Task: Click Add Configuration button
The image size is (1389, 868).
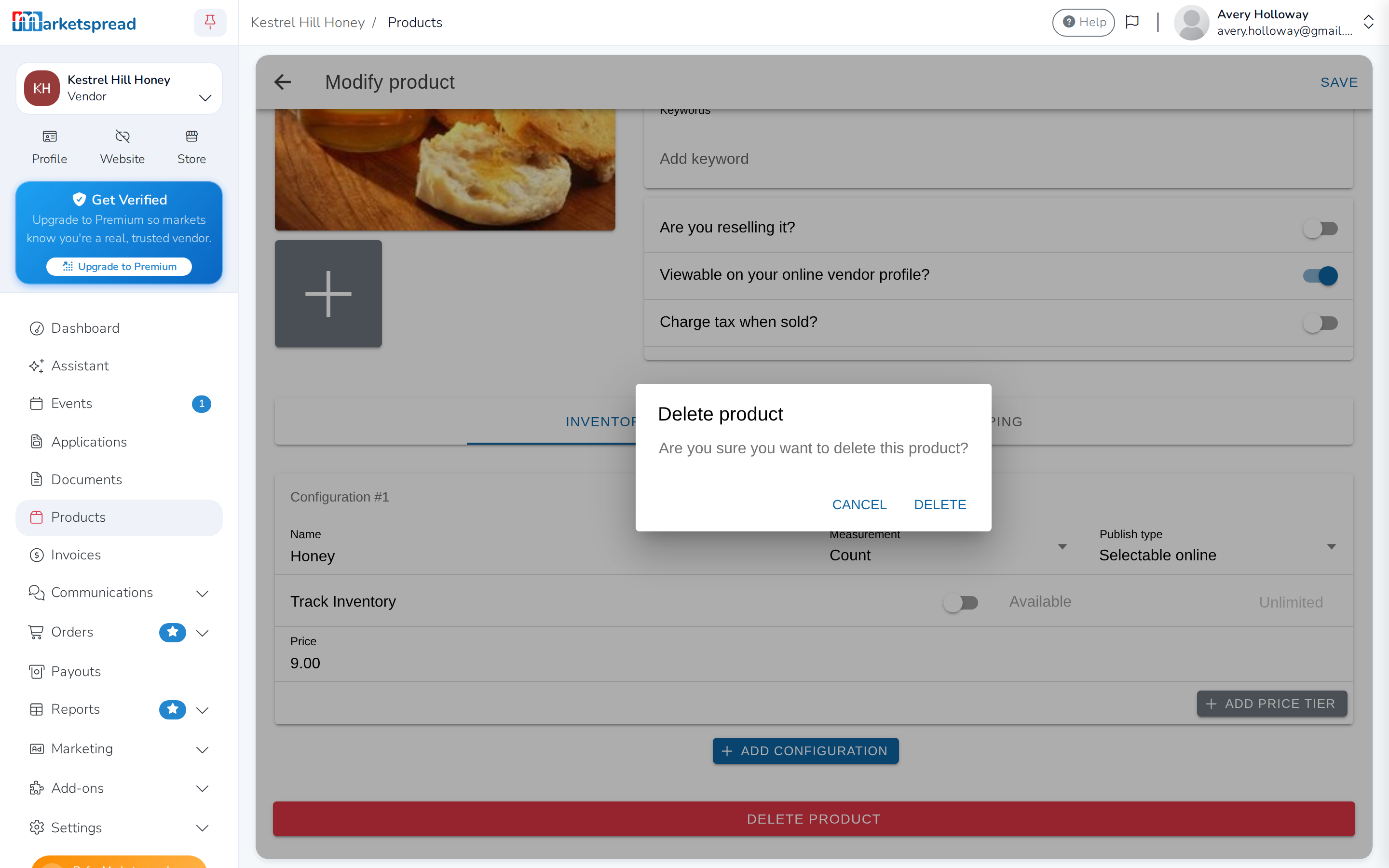Action: pyautogui.click(x=805, y=751)
